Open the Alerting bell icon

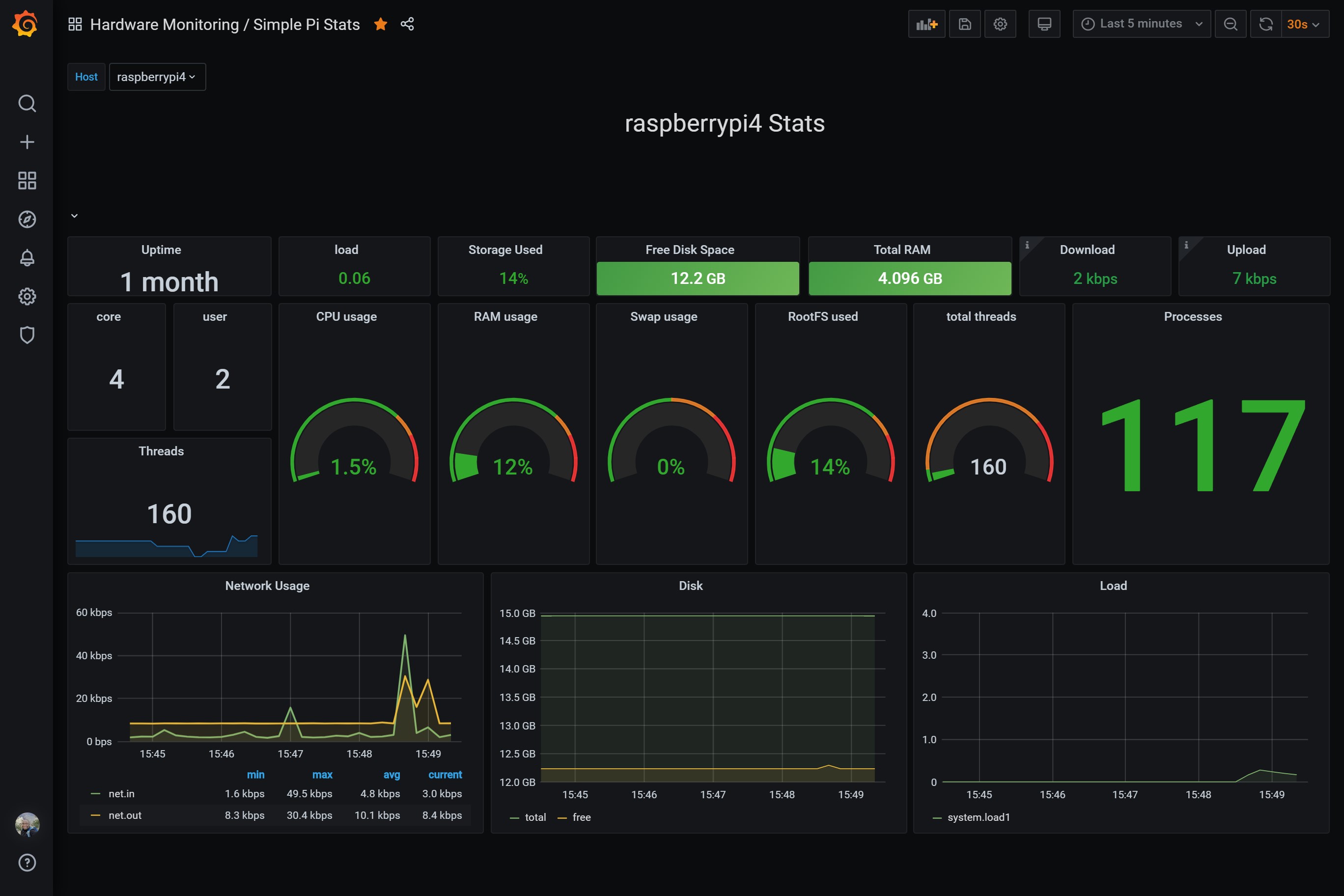click(x=27, y=258)
